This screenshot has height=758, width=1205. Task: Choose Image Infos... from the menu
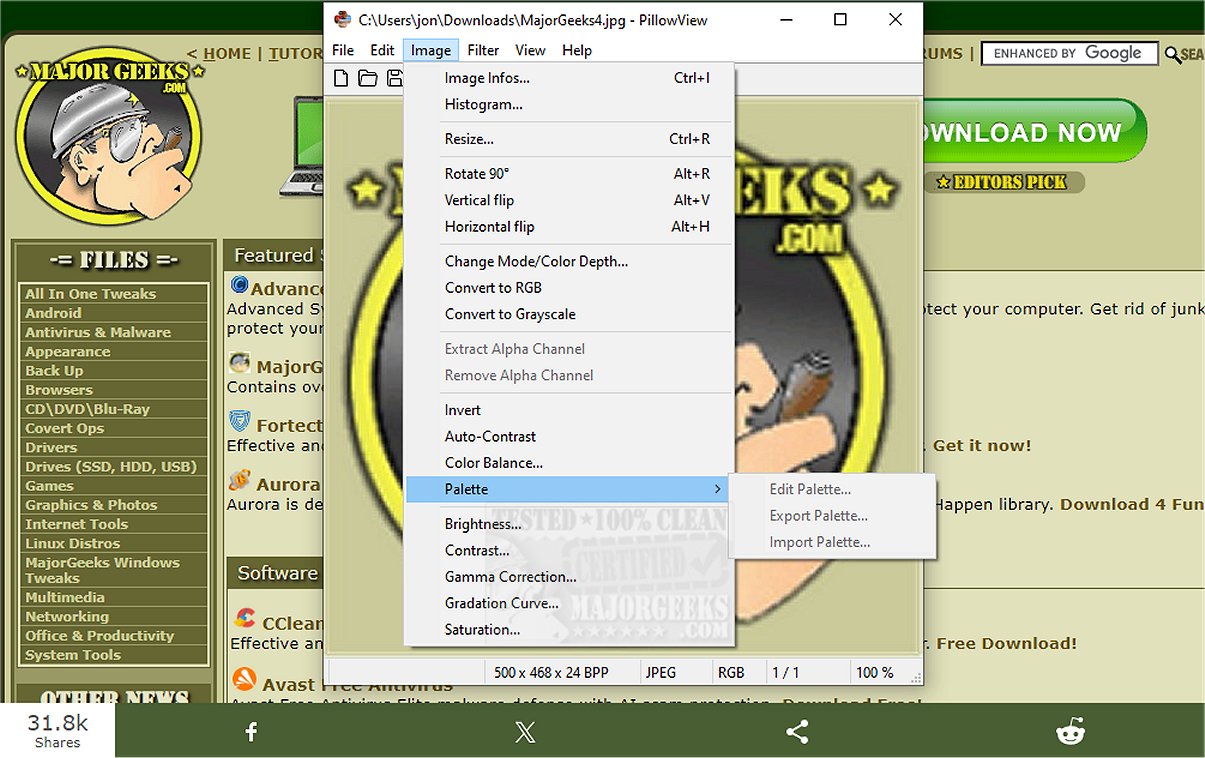tap(569, 78)
